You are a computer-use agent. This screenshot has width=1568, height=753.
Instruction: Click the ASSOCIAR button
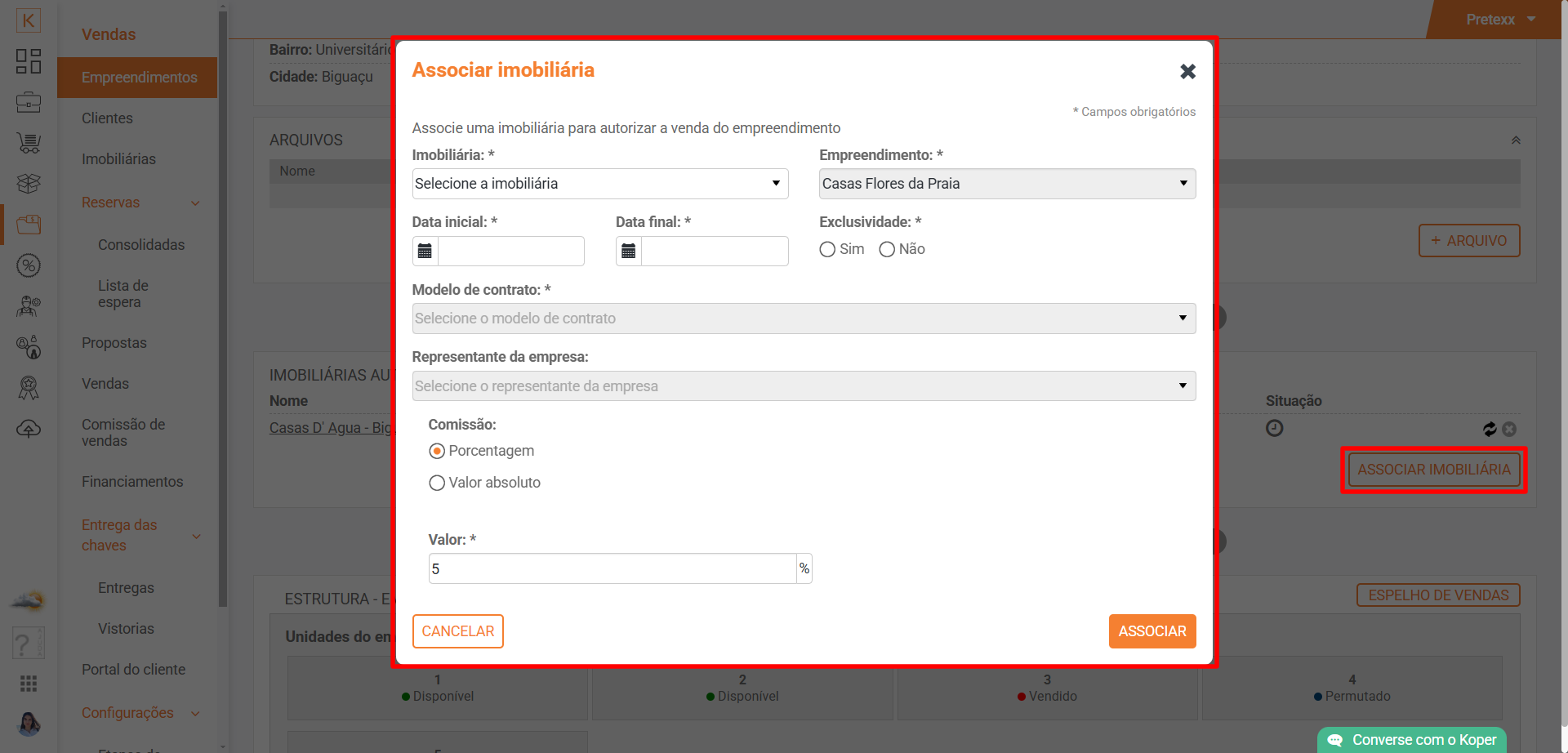[1151, 631]
